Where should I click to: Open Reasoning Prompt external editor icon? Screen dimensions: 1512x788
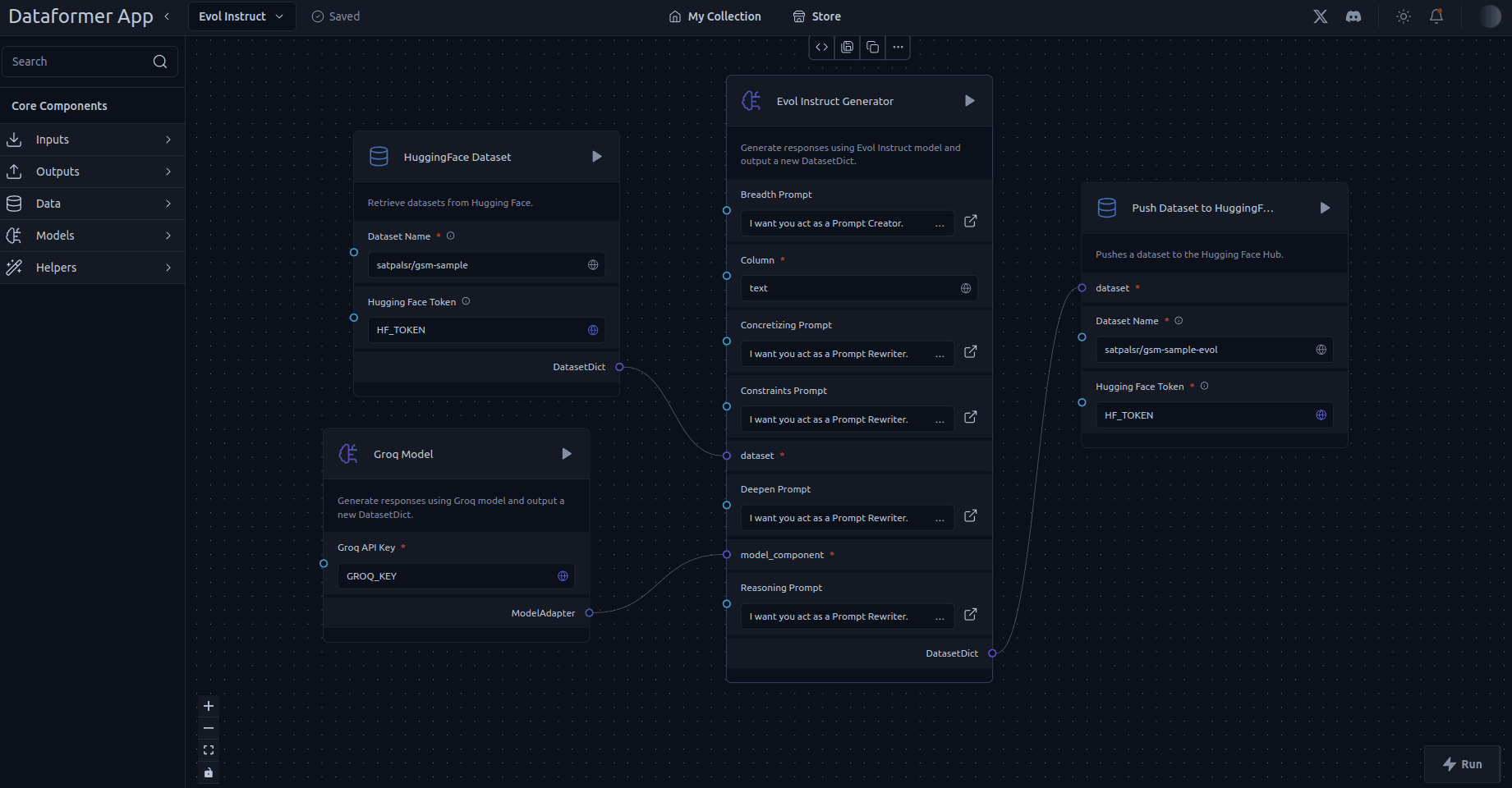[971, 614]
